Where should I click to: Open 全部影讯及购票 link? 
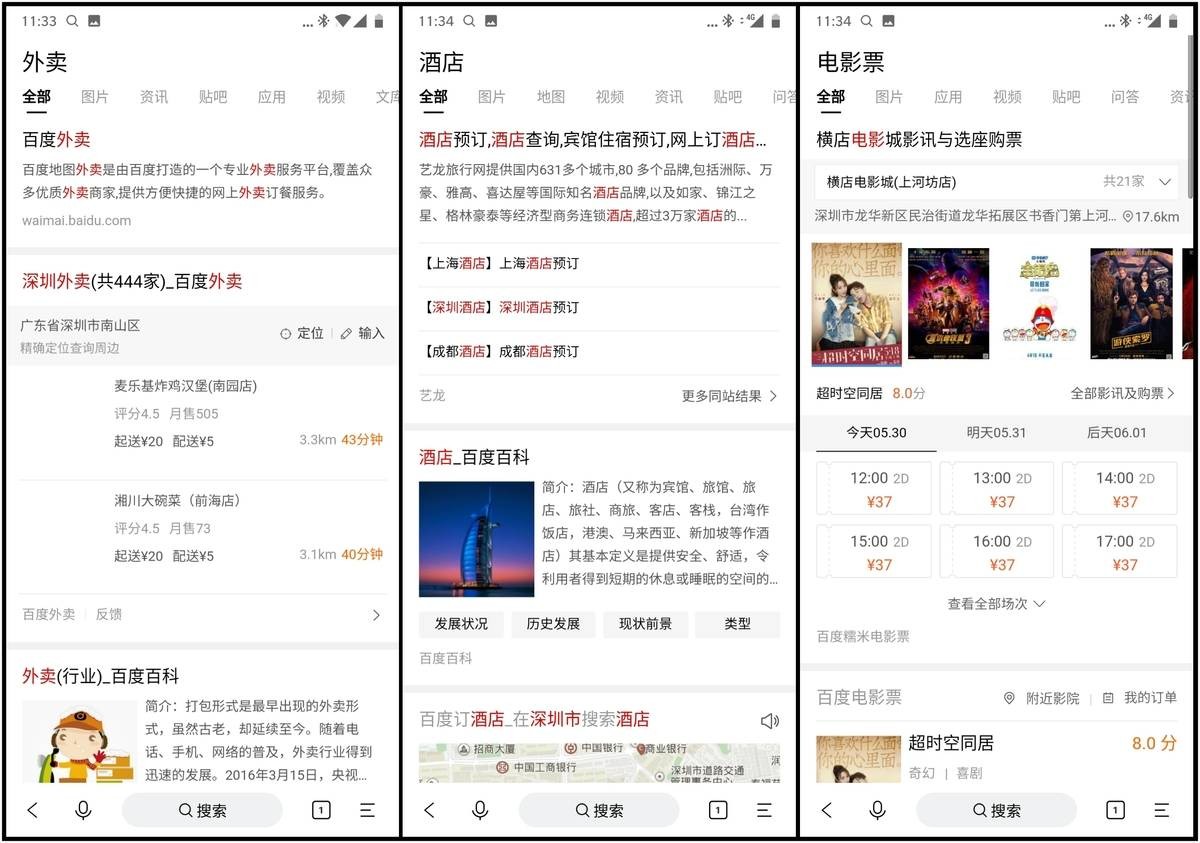1123,393
